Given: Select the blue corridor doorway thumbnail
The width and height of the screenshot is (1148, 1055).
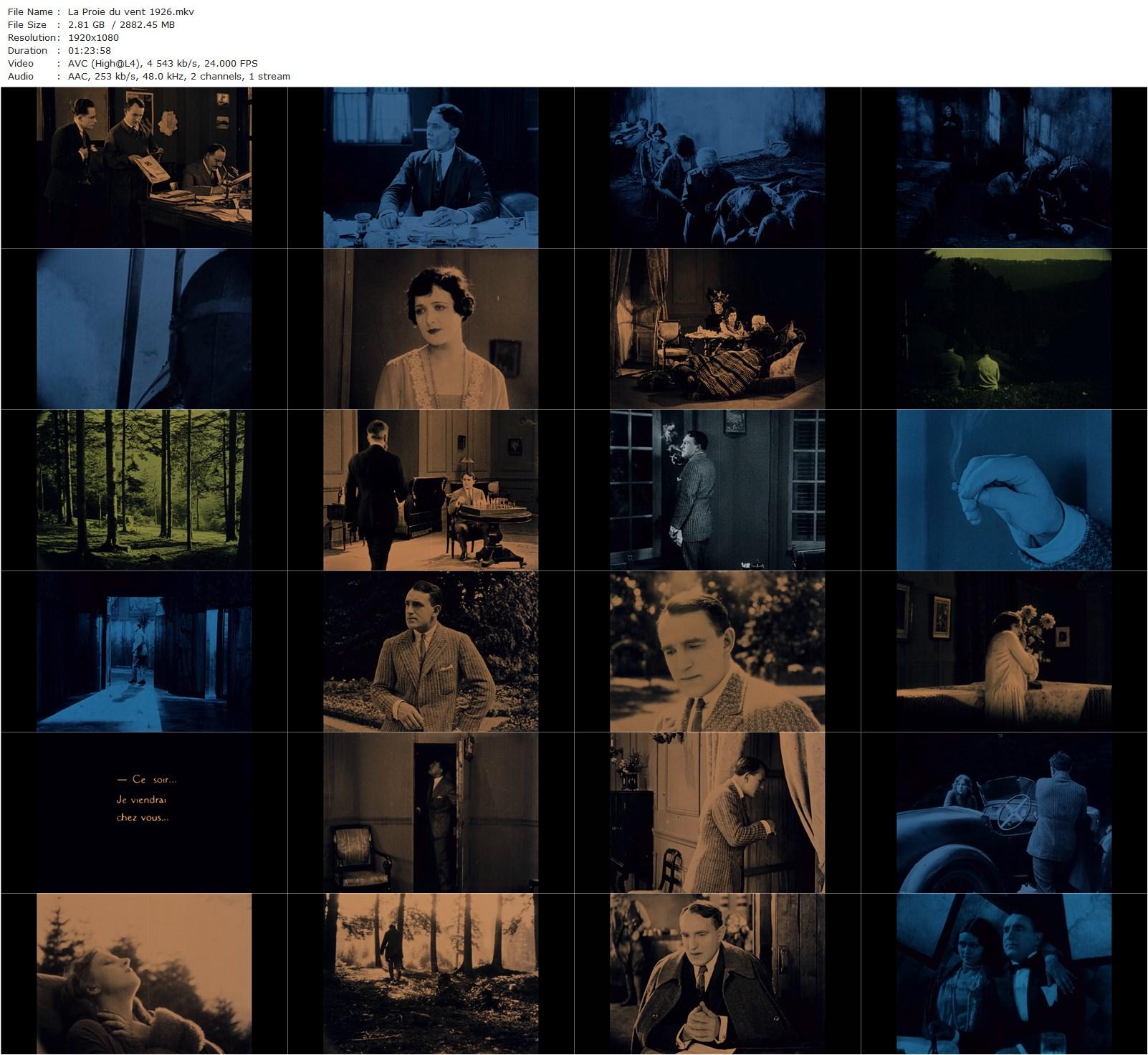Looking at the screenshot, I should tap(144, 651).
